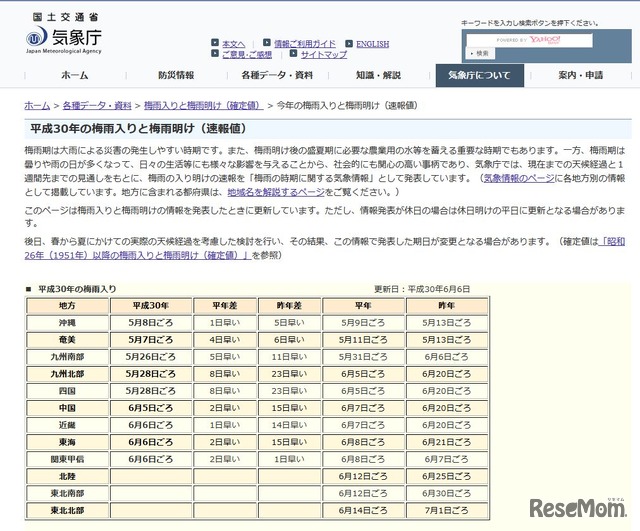Select the 気象庁について navigation tab
This screenshot has width=640, height=531.
pos(480,75)
